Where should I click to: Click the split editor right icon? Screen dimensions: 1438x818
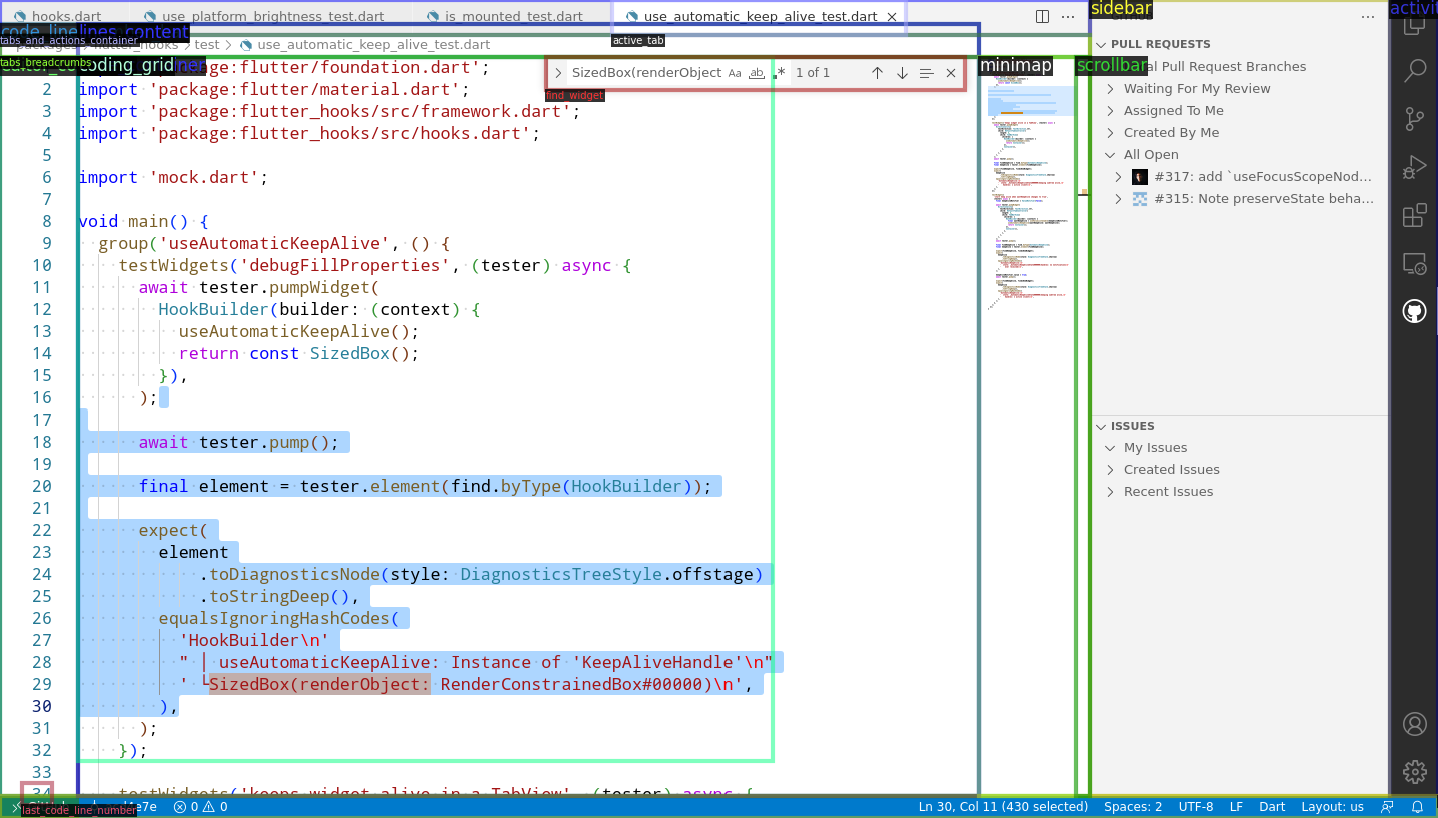coord(1042,17)
